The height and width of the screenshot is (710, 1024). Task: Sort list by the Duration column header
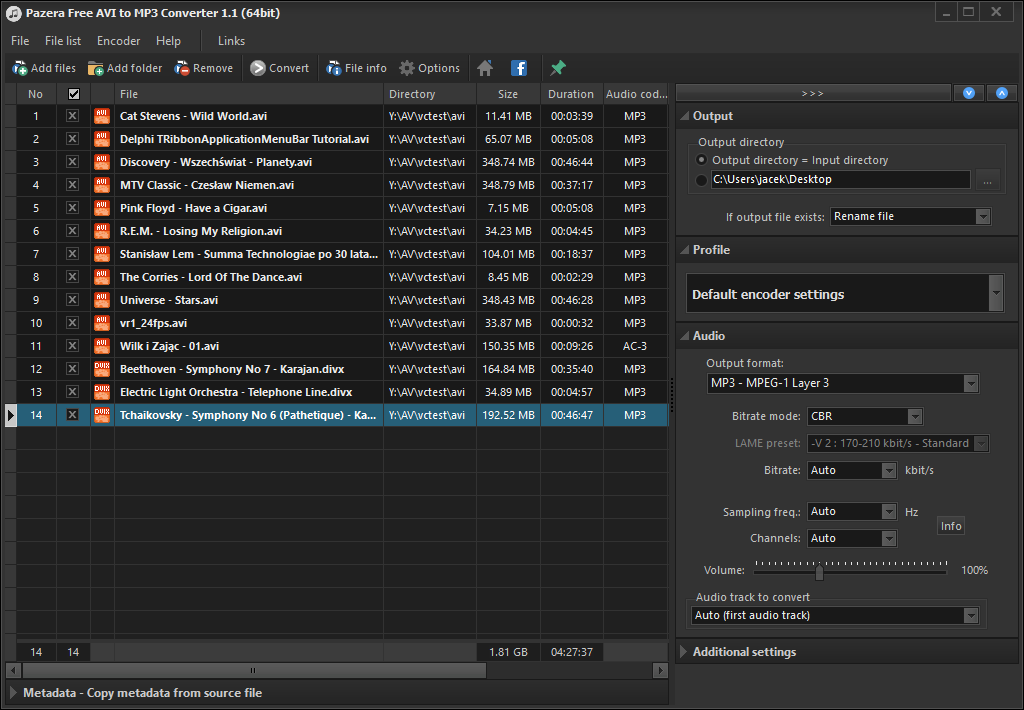[x=571, y=94]
